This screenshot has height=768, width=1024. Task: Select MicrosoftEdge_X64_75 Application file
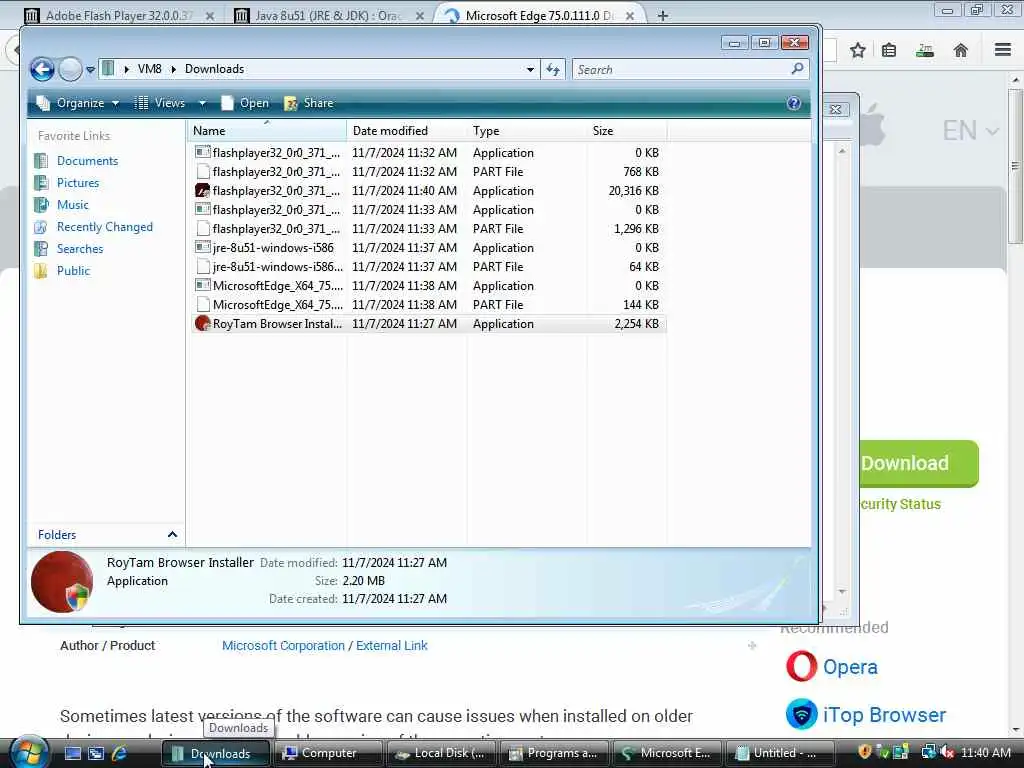tap(428, 285)
